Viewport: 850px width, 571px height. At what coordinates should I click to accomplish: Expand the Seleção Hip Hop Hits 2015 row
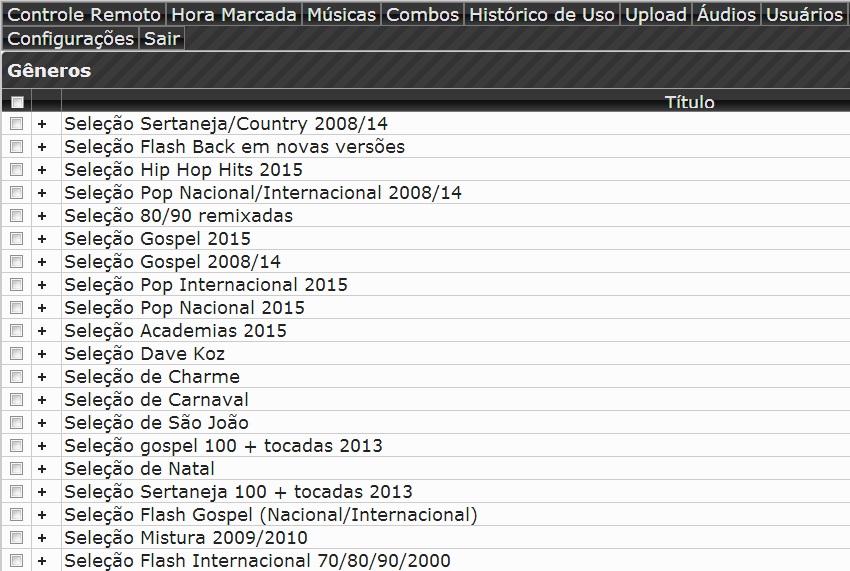[x=42, y=170]
